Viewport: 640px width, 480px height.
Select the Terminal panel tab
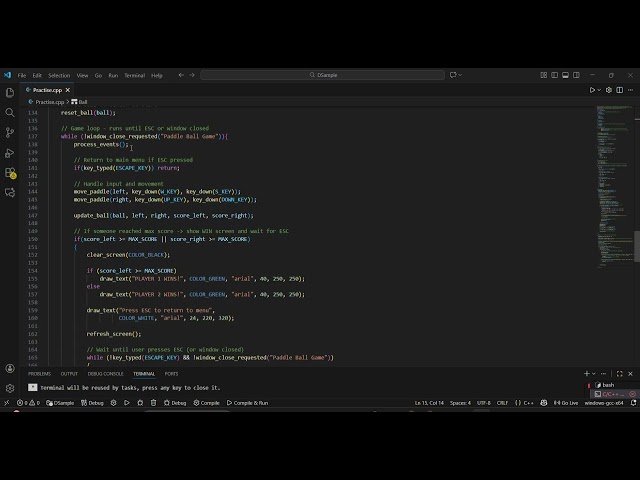144,373
